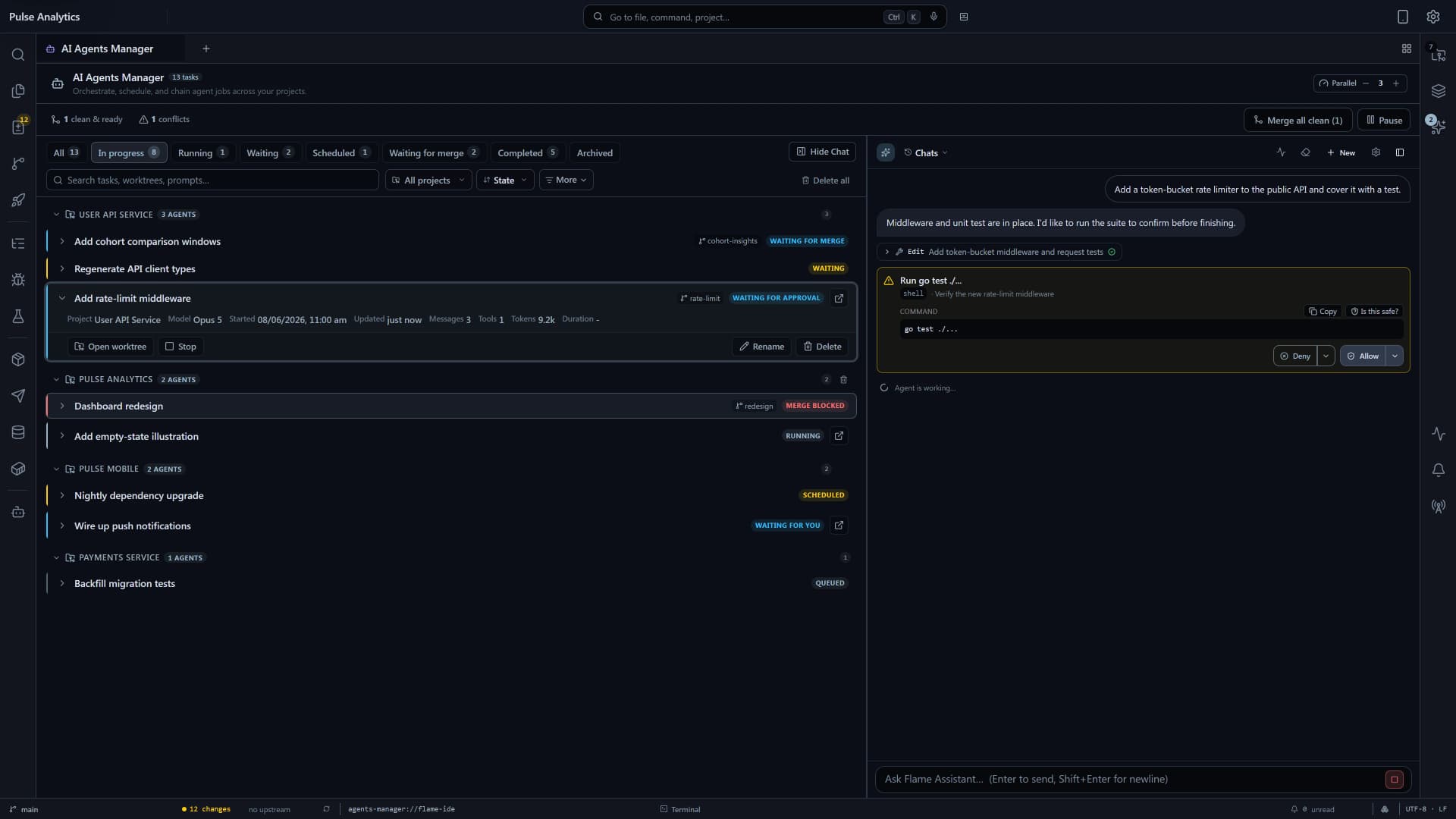Select the Scheduled filter
1456x819 pixels.
point(341,152)
